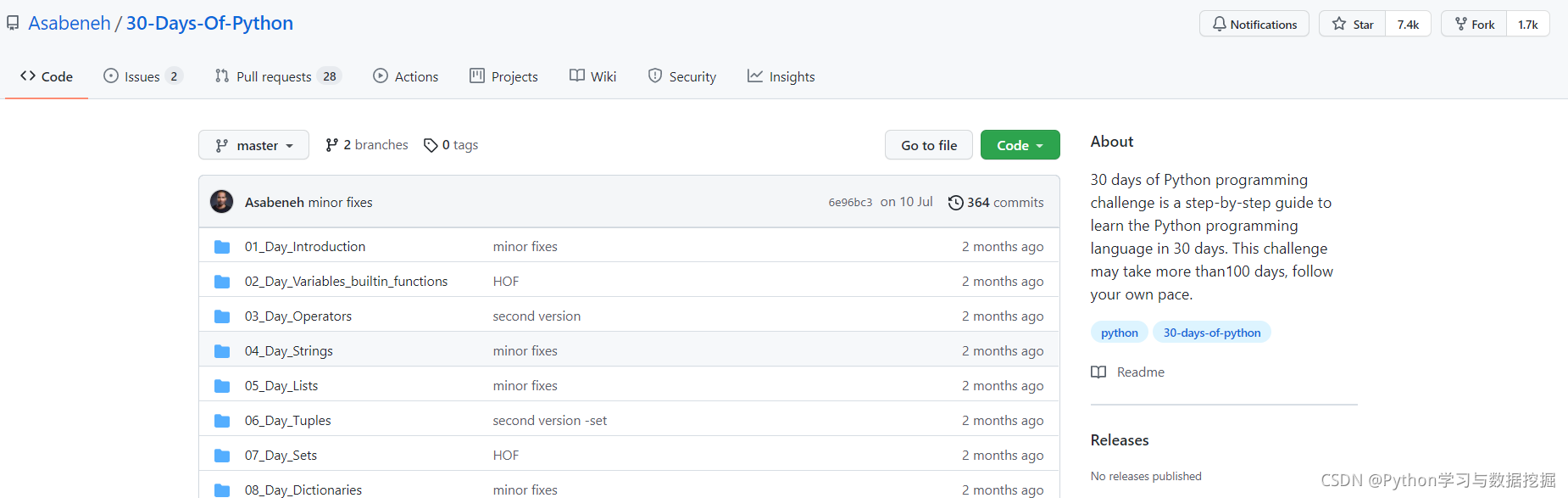Click the Asabeneh avatar thumbnail

(x=222, y=202)
